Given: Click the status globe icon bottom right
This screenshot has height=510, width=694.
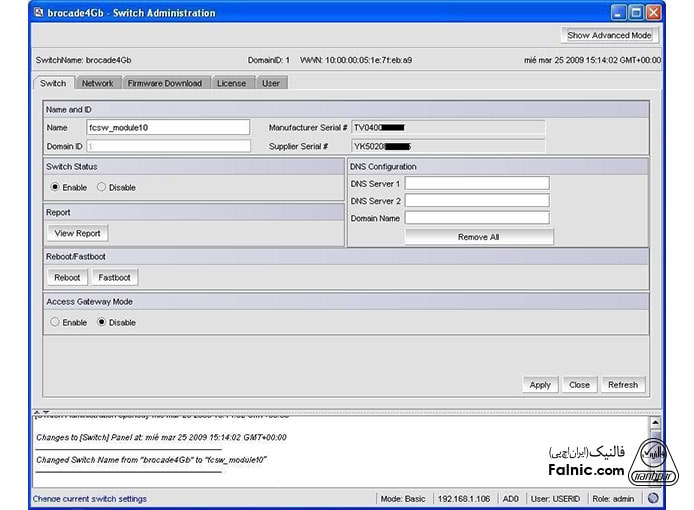Looking at the screenshot, I should [x=653, y=498].
